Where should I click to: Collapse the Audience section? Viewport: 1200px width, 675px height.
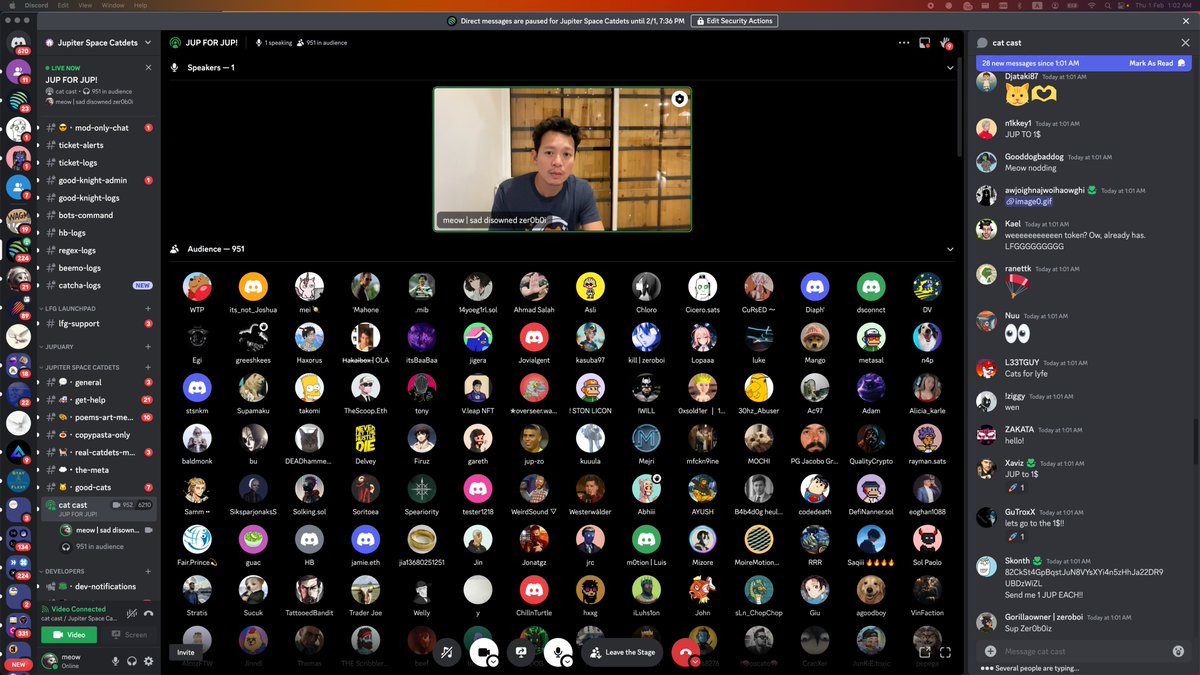pos(950,249)
